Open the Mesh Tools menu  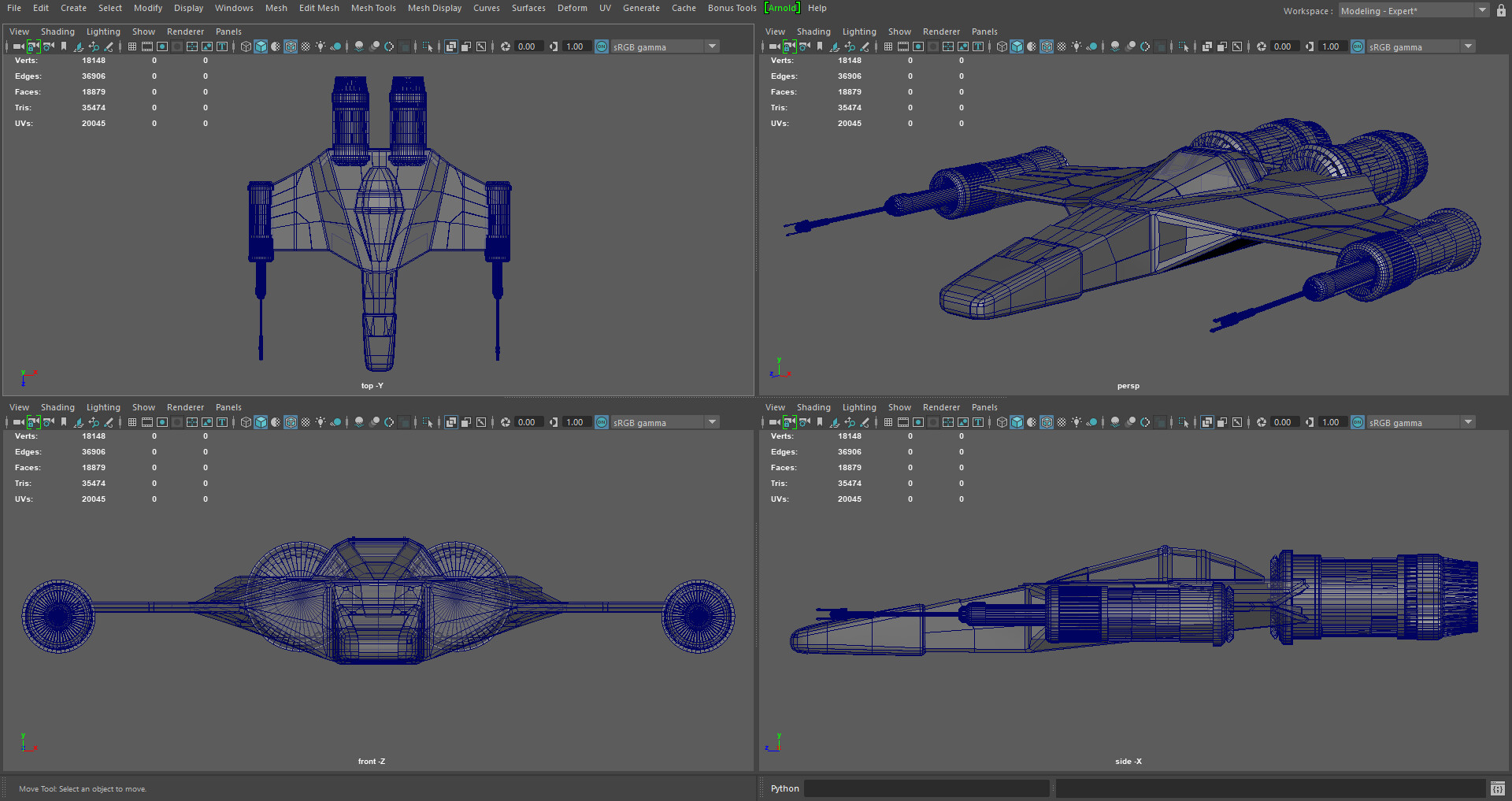pyautogui.click(x=373, y=8)
